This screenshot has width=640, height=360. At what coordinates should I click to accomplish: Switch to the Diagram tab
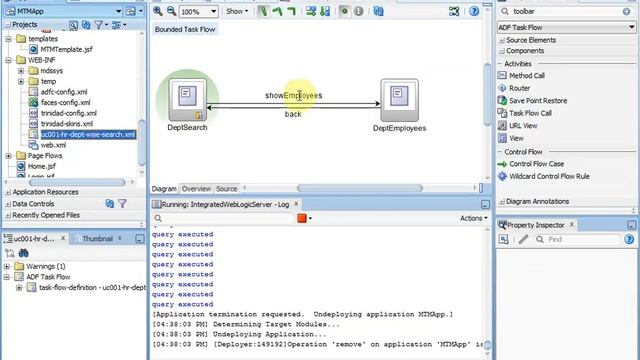coord(164,189)
